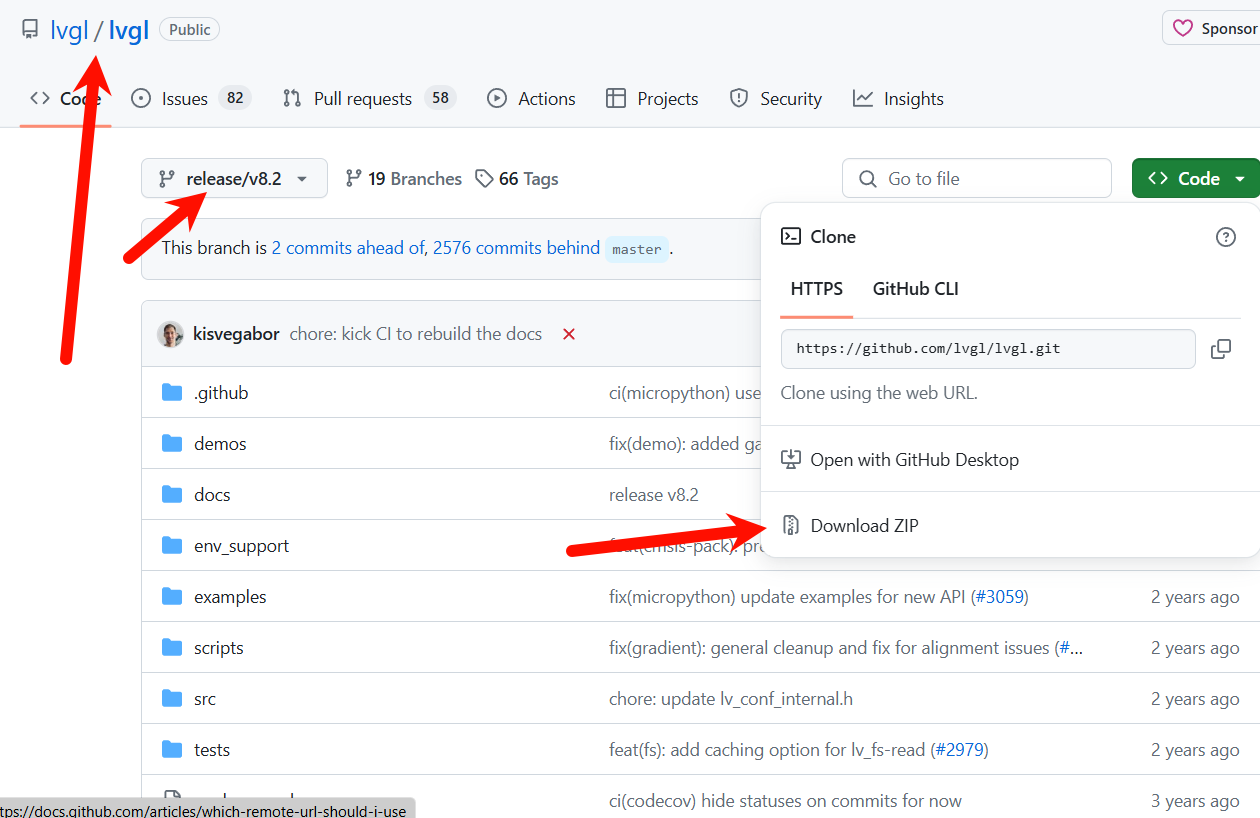The height and width of the screenshot is (818, 1260).
Task: Open the kisvegabor author link
Action: (236, 334)
